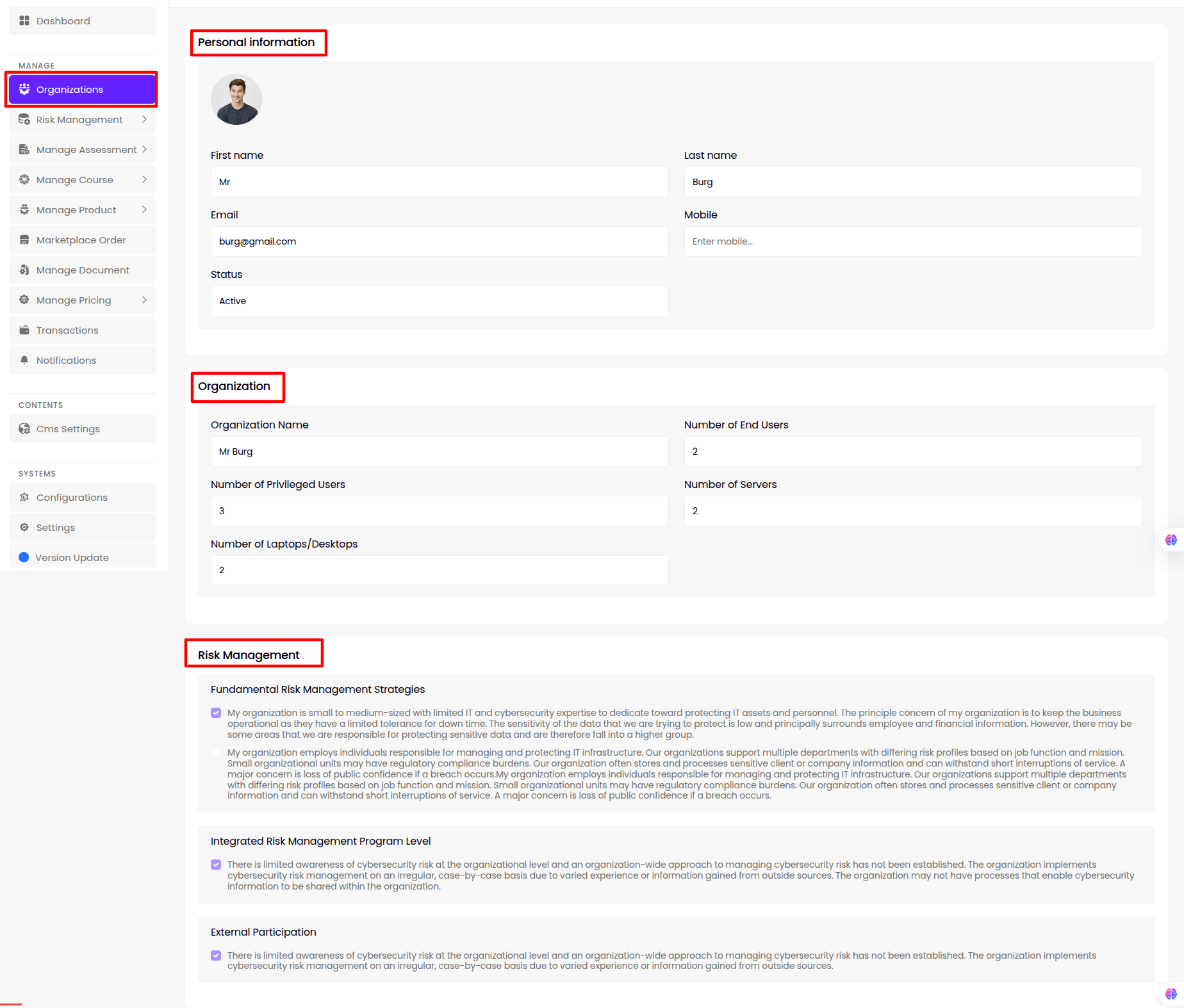1184x1008 pixels.
Task: Click the user profile avatar photo
Action: pos(236,99)
